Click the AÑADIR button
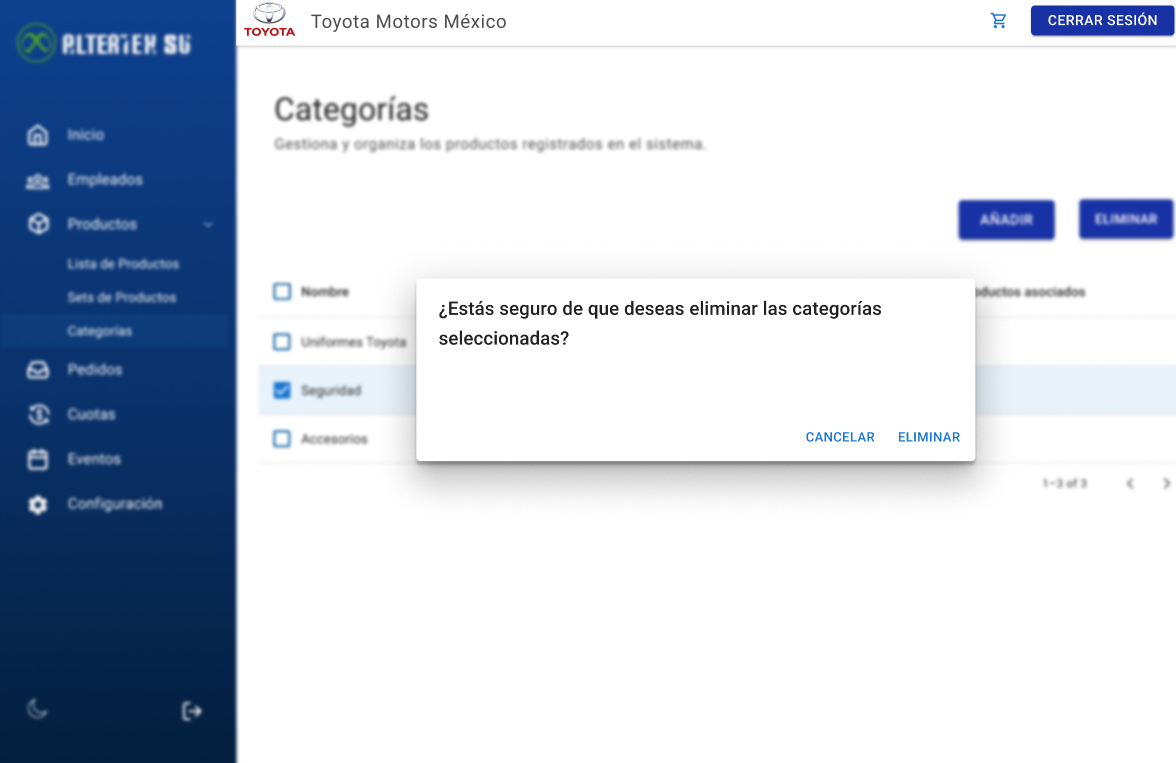The image size is (1176, 763). [x=1006, y=220]
